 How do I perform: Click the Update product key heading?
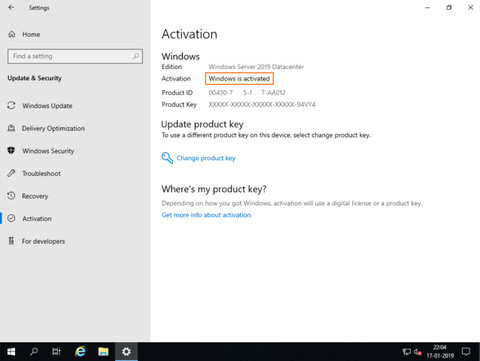[x=202, y=124]
